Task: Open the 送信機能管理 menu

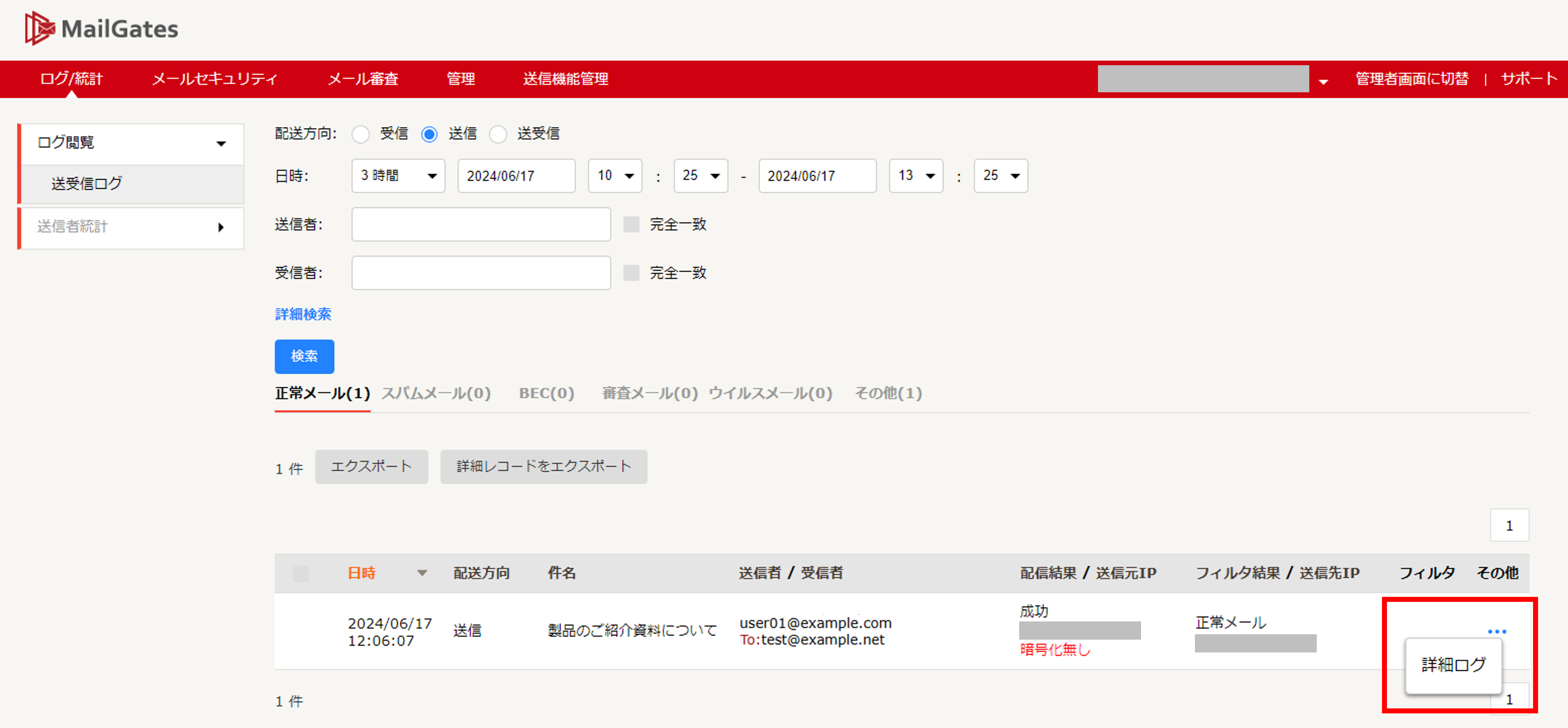Action: tap(566, 78)
